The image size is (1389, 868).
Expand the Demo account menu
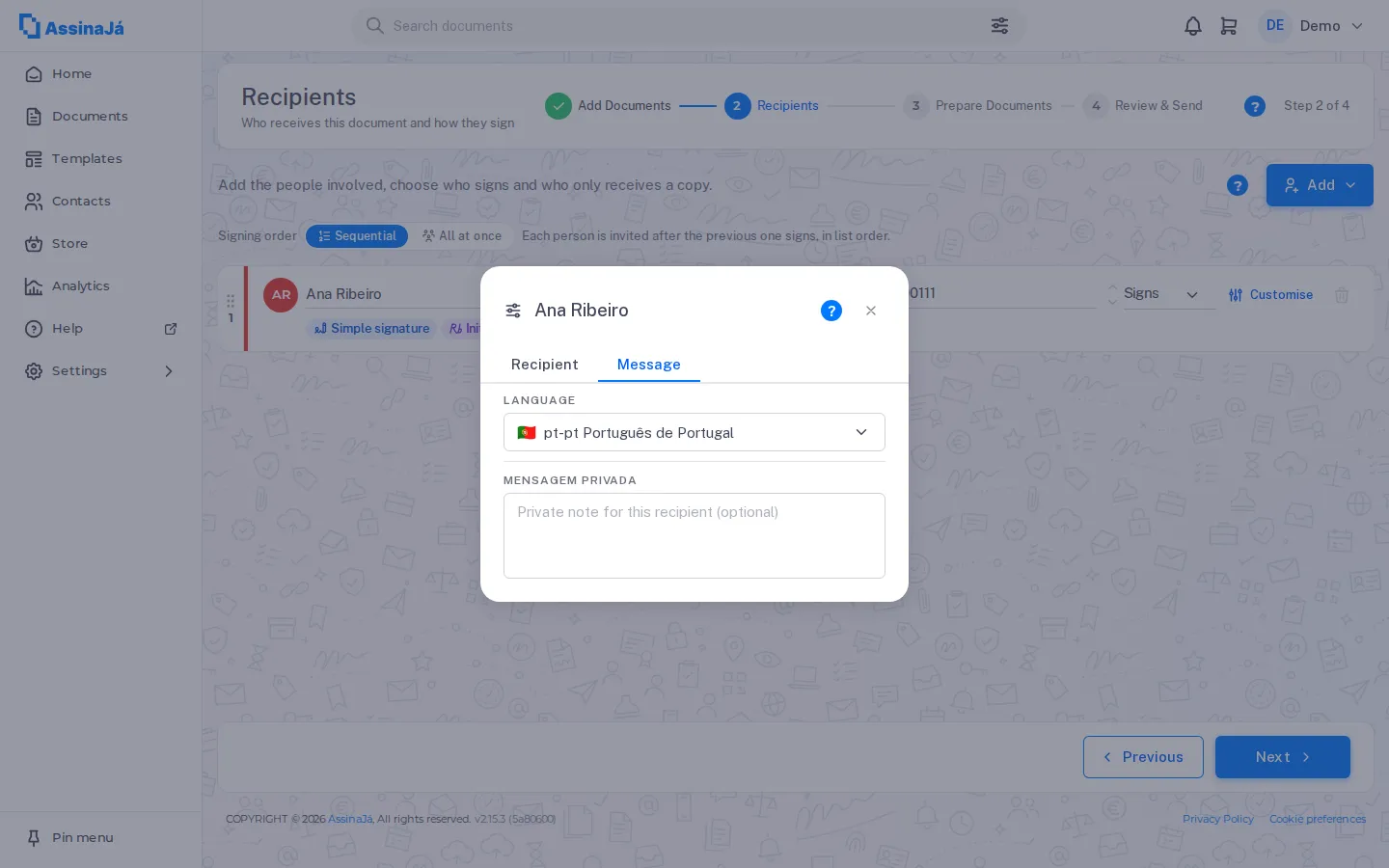click(x=1332, y=26)
